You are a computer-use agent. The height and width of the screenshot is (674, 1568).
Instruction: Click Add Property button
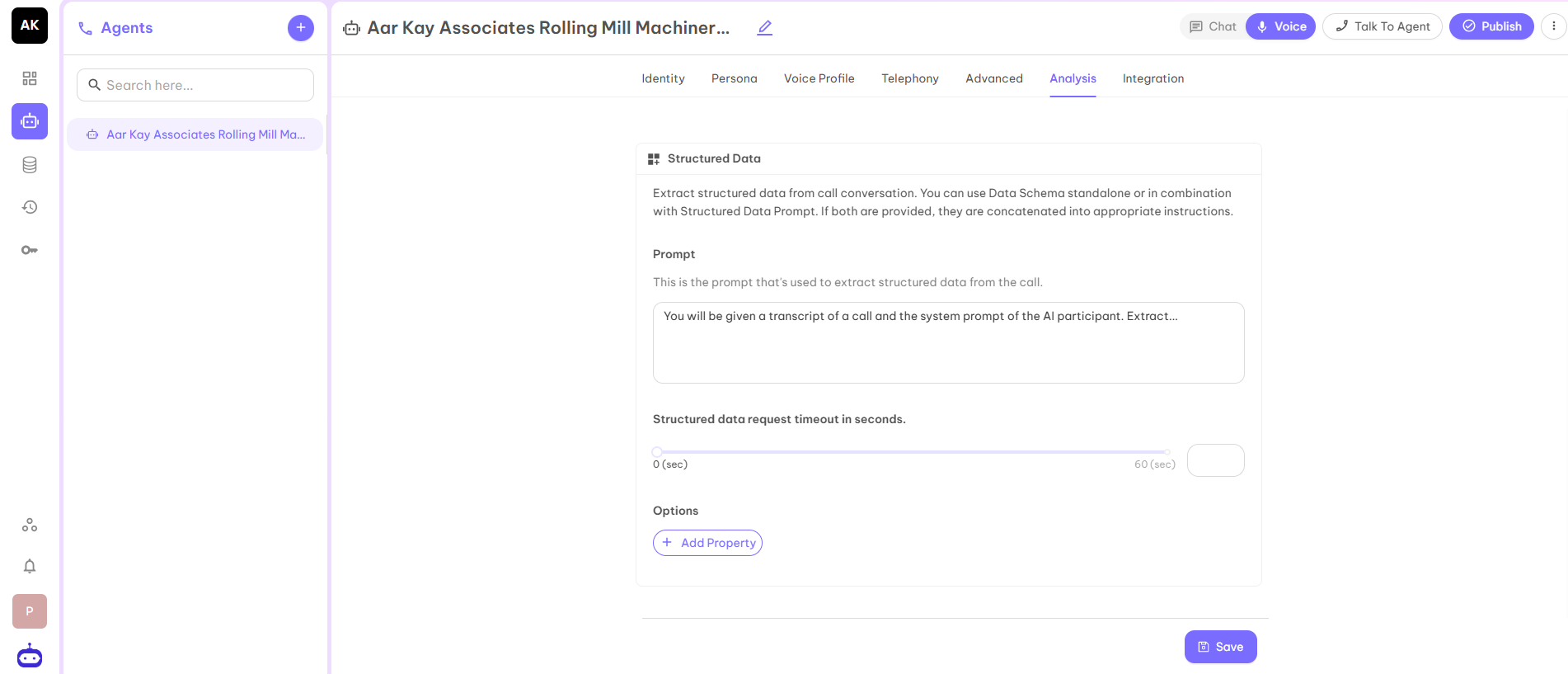tap(707, 543)
